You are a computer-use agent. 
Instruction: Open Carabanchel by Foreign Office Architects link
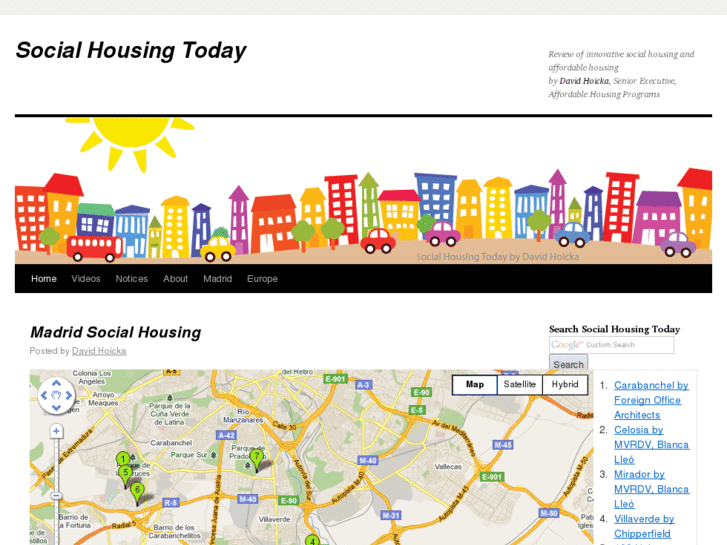click(x=651, y=400)
